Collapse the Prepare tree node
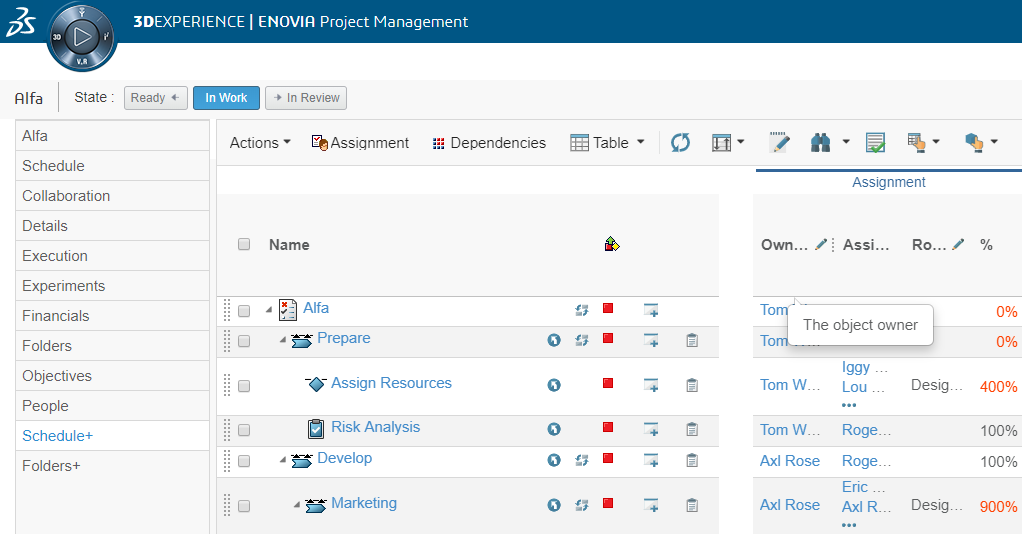The image size is (1022, 534). (283, 341)
